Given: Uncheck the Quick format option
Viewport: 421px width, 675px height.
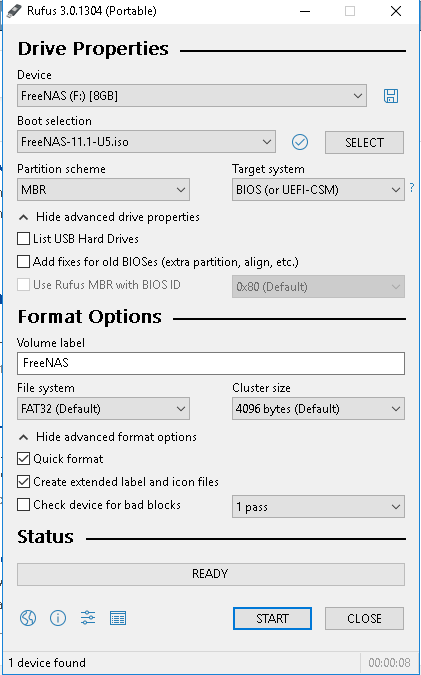Looking at the screenshot, I should pos(23,458).
